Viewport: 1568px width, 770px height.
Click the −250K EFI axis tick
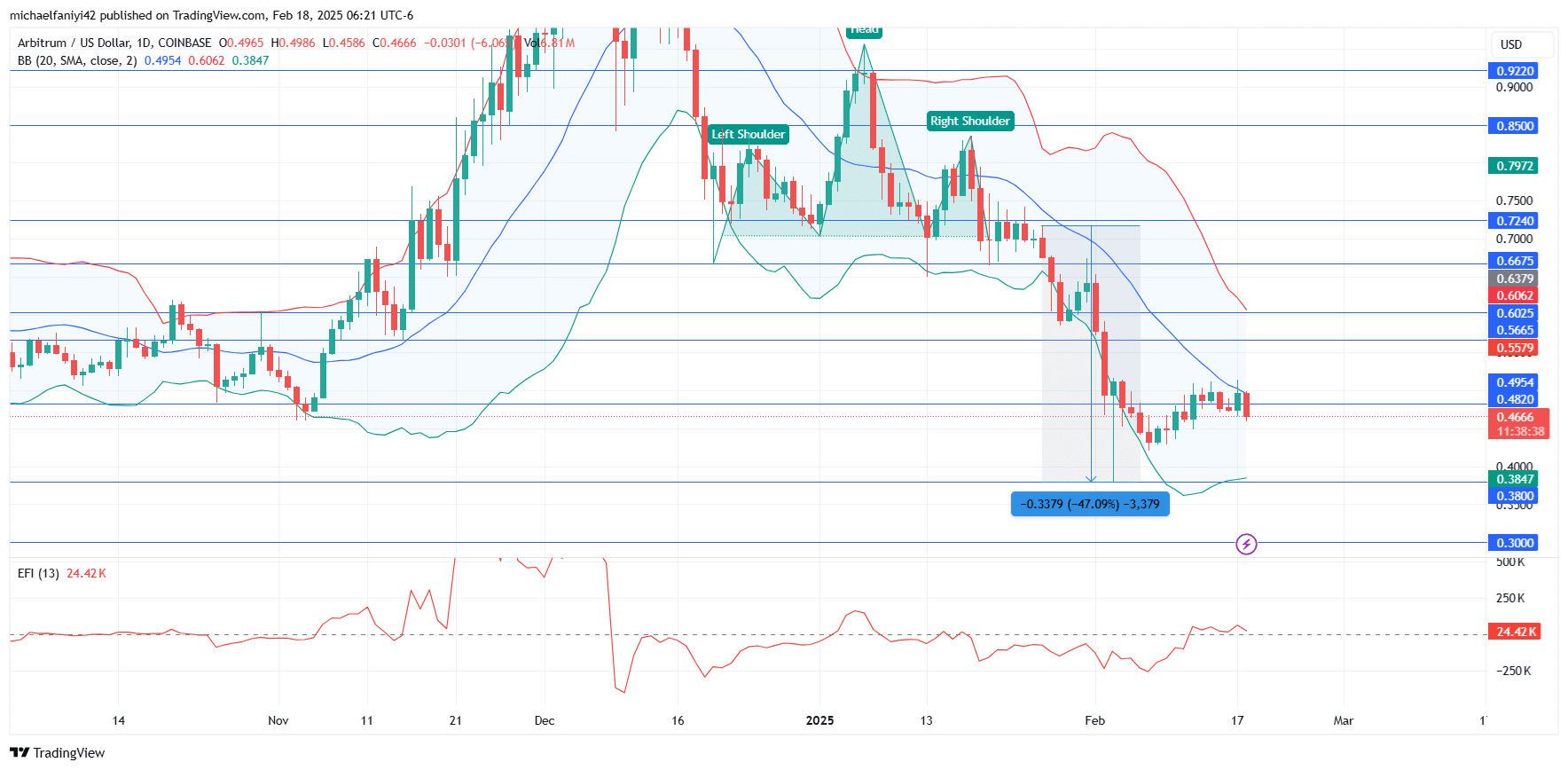(1513, 671)
